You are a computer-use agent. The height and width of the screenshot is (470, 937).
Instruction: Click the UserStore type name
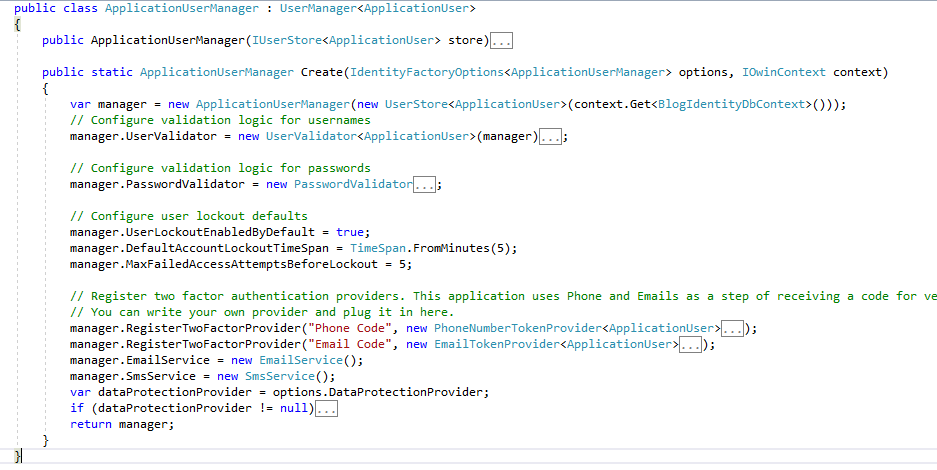[x=416, y=105]
